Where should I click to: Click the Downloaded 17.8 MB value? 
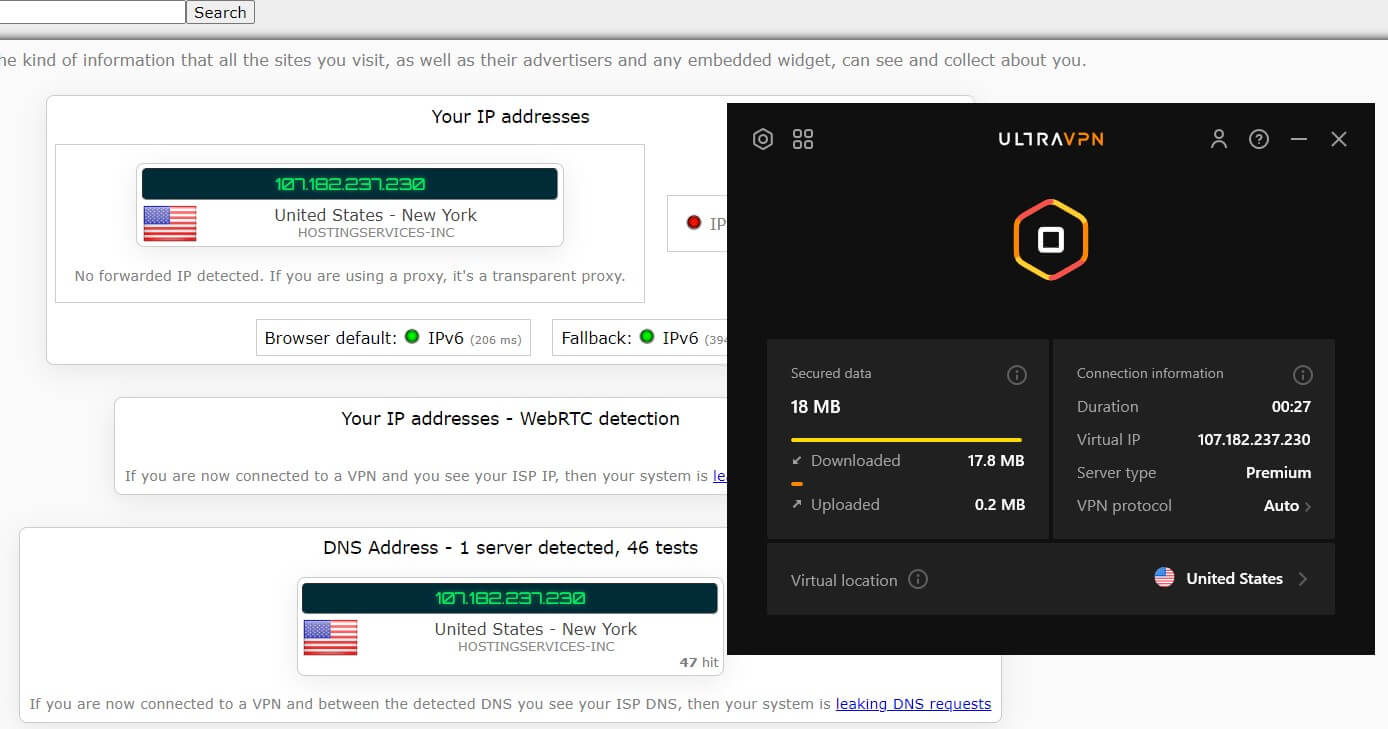click(996, 461)
